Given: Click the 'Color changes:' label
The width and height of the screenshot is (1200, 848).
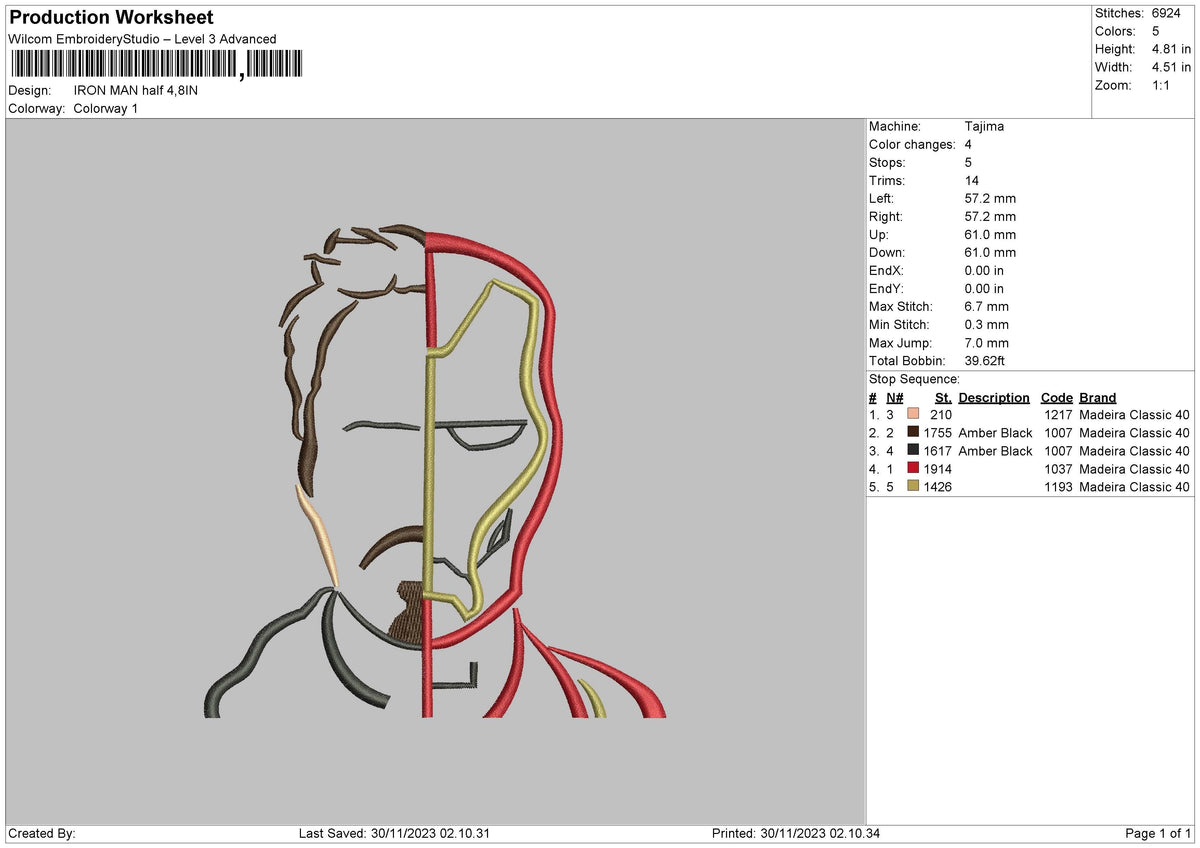Looking at the screenshot, I should click(x=912, y=145).
